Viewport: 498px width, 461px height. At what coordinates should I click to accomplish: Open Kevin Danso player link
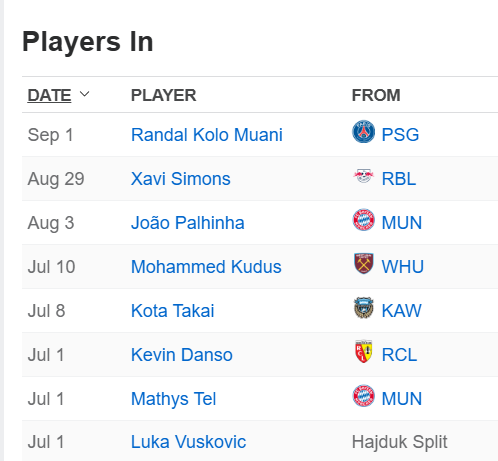click(182, 355)
